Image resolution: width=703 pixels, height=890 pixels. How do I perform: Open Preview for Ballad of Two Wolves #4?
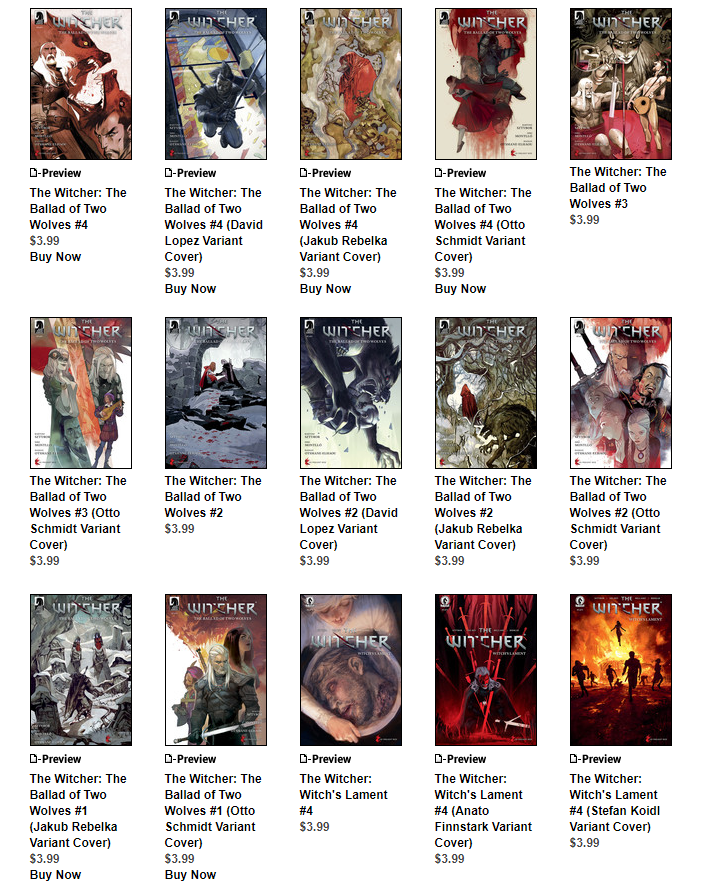(55, 173)
